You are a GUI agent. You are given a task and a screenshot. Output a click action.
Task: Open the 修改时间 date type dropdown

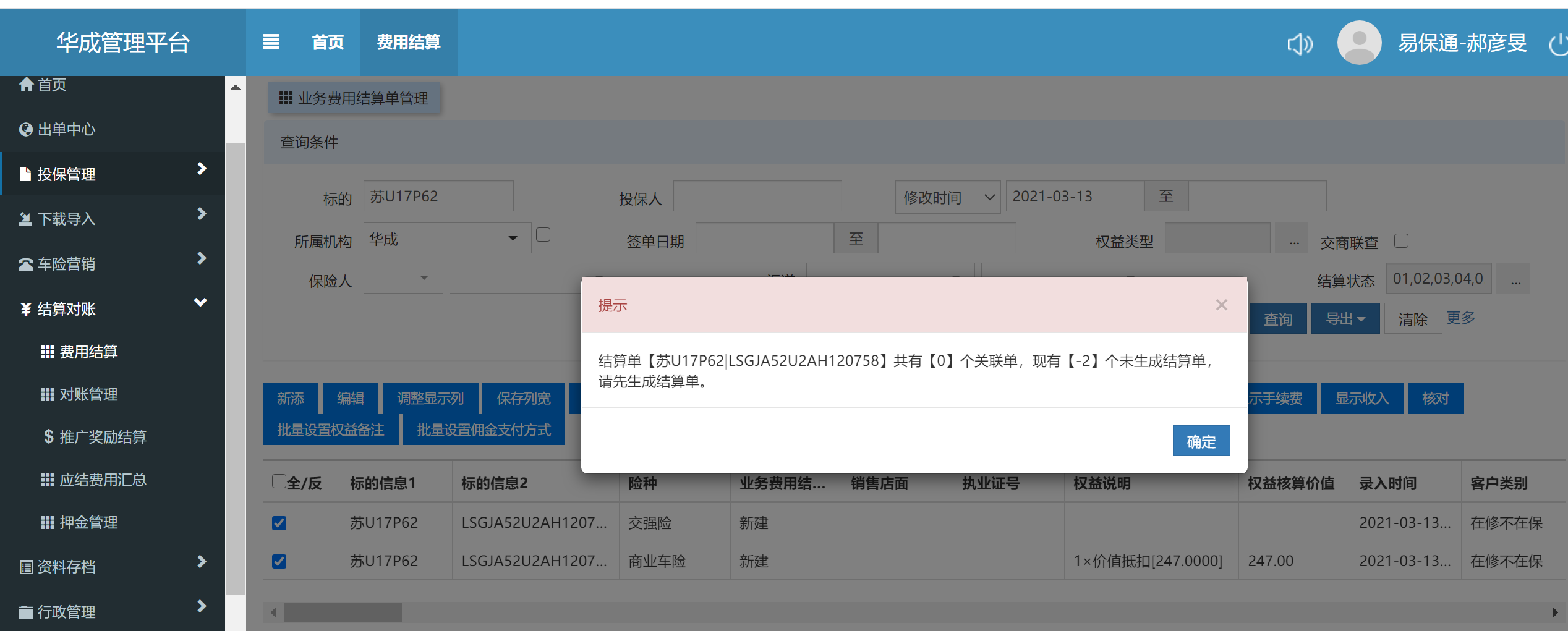pyautogui.click(x=948, y=197)
